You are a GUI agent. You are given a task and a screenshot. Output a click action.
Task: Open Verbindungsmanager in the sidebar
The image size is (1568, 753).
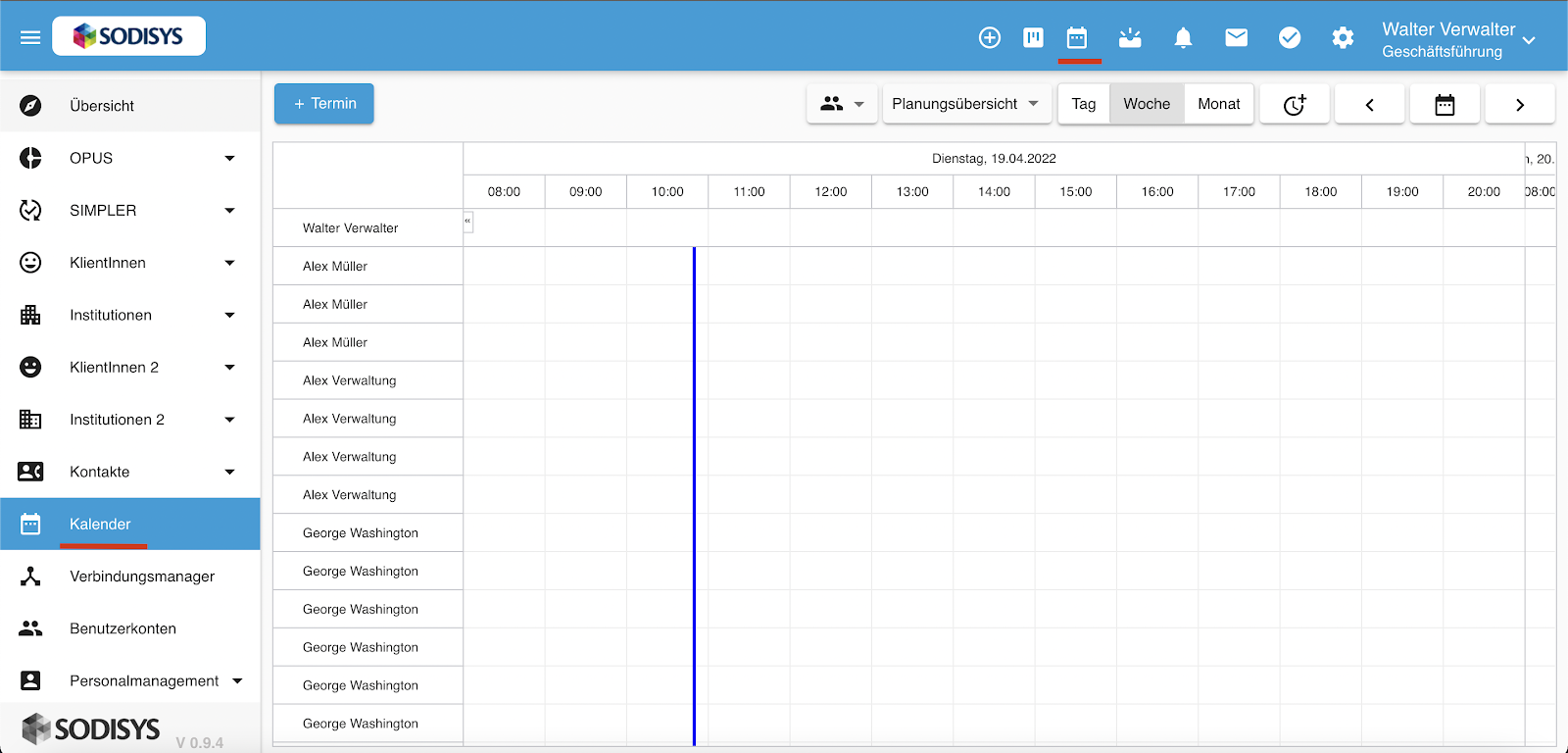tap(130, 577)
